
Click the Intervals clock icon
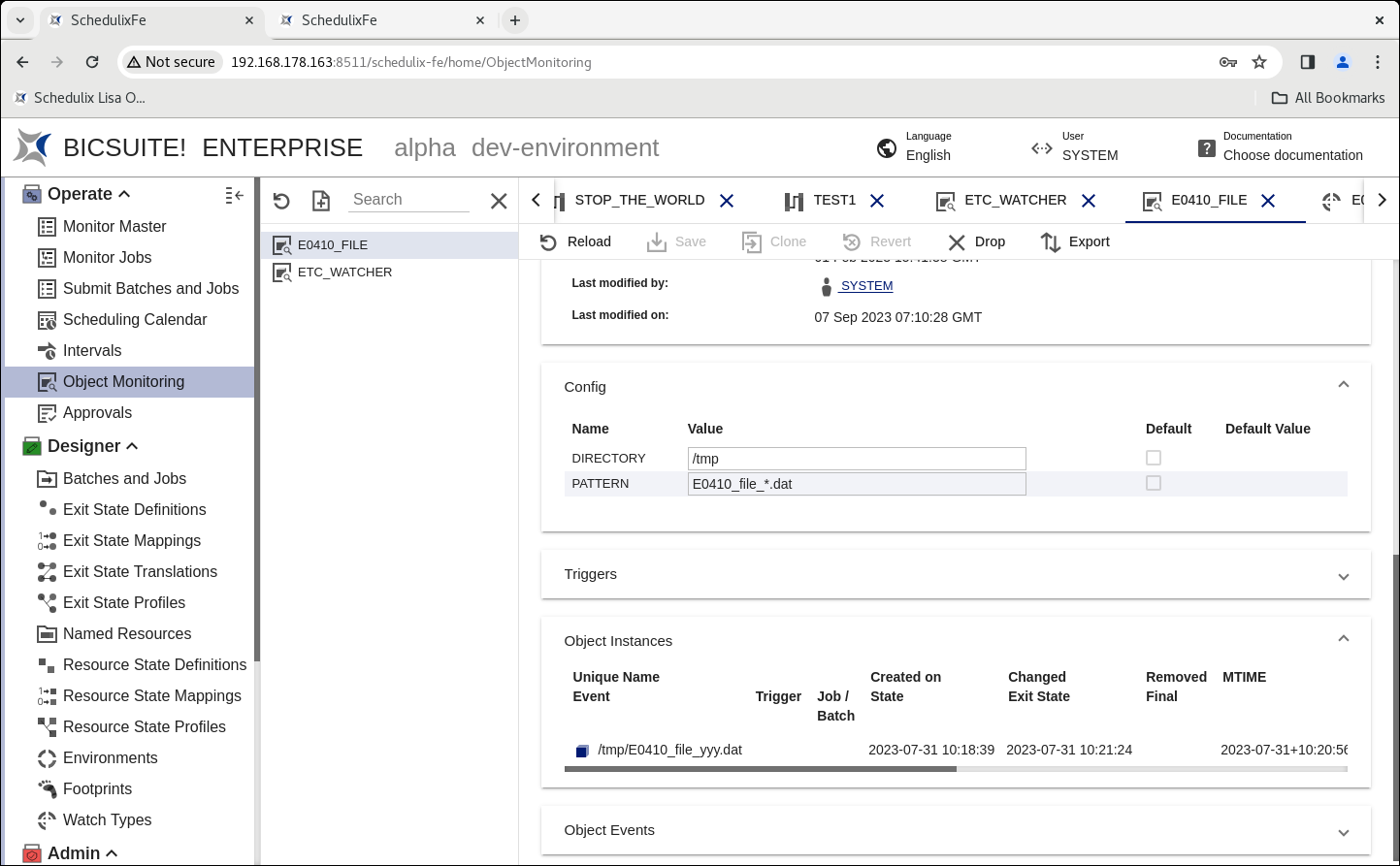click(x=47, y=350)
